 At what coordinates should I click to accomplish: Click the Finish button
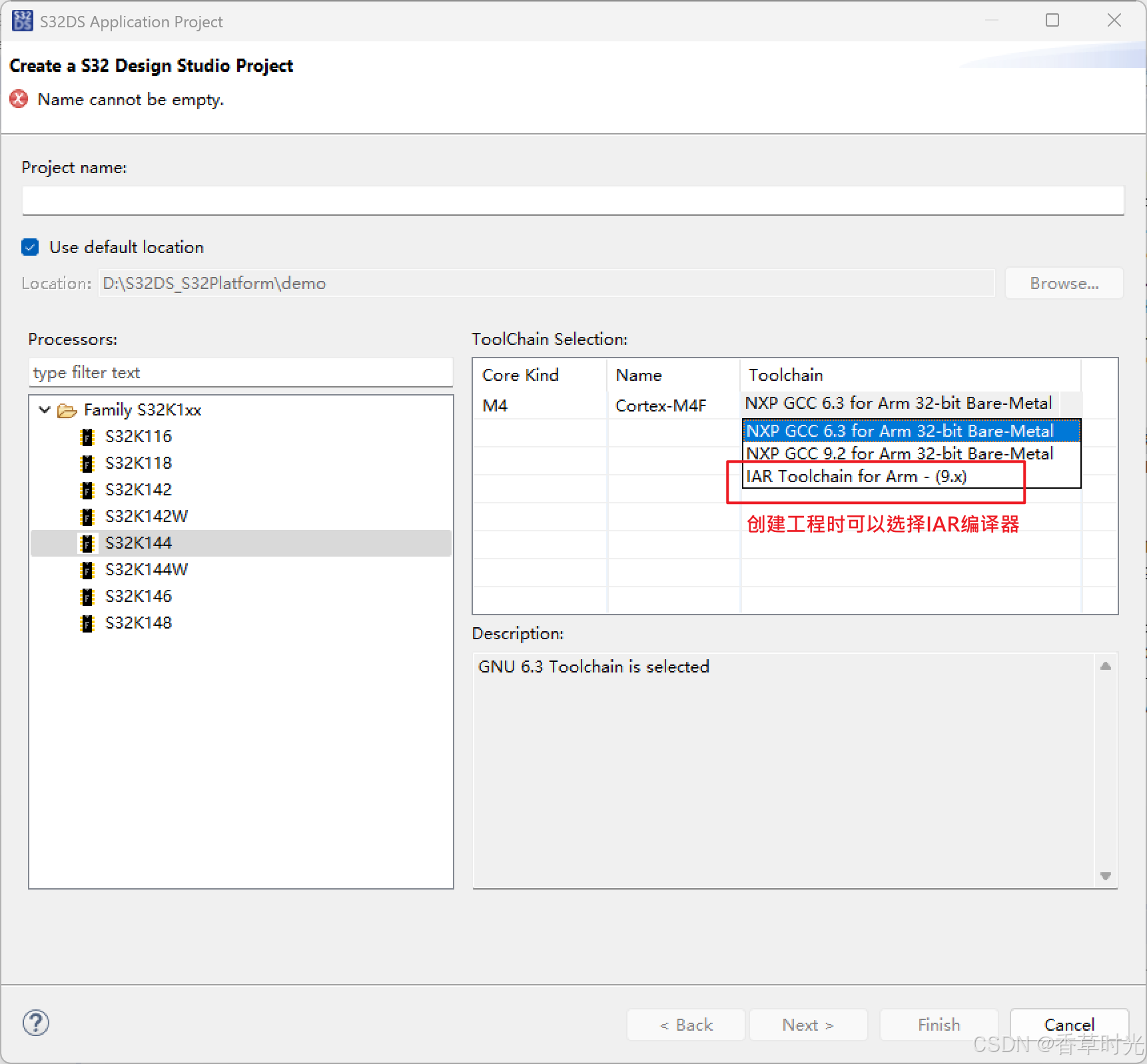(x=939, y=1025)
